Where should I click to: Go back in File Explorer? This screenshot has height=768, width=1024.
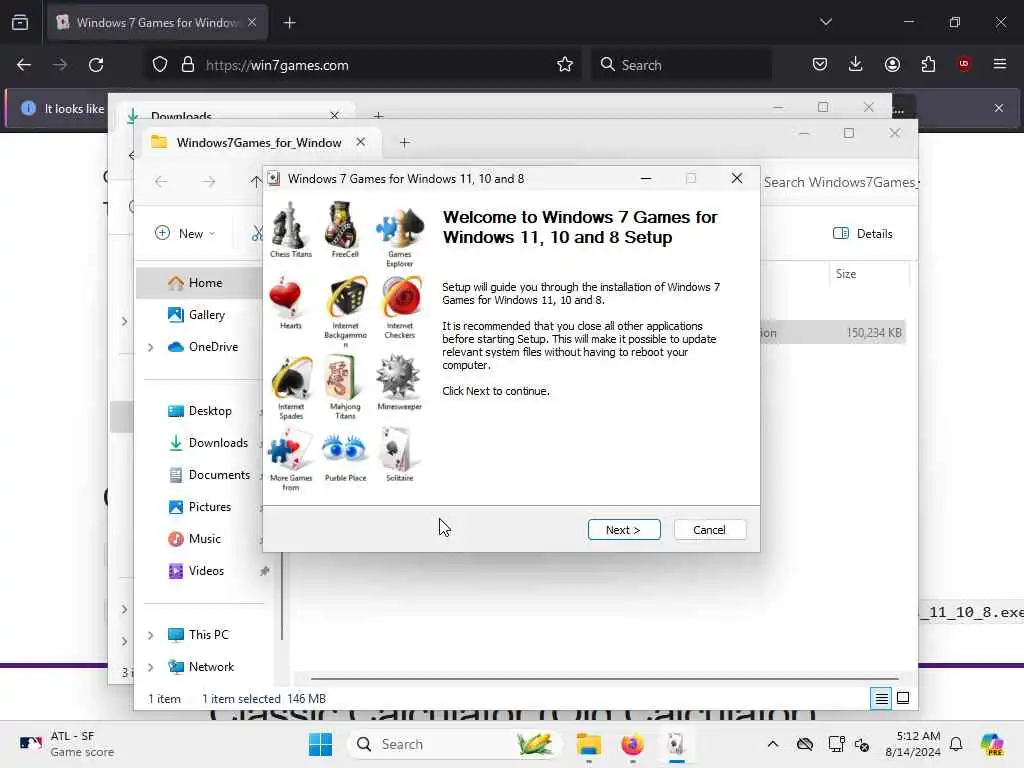tap(161, 182)
